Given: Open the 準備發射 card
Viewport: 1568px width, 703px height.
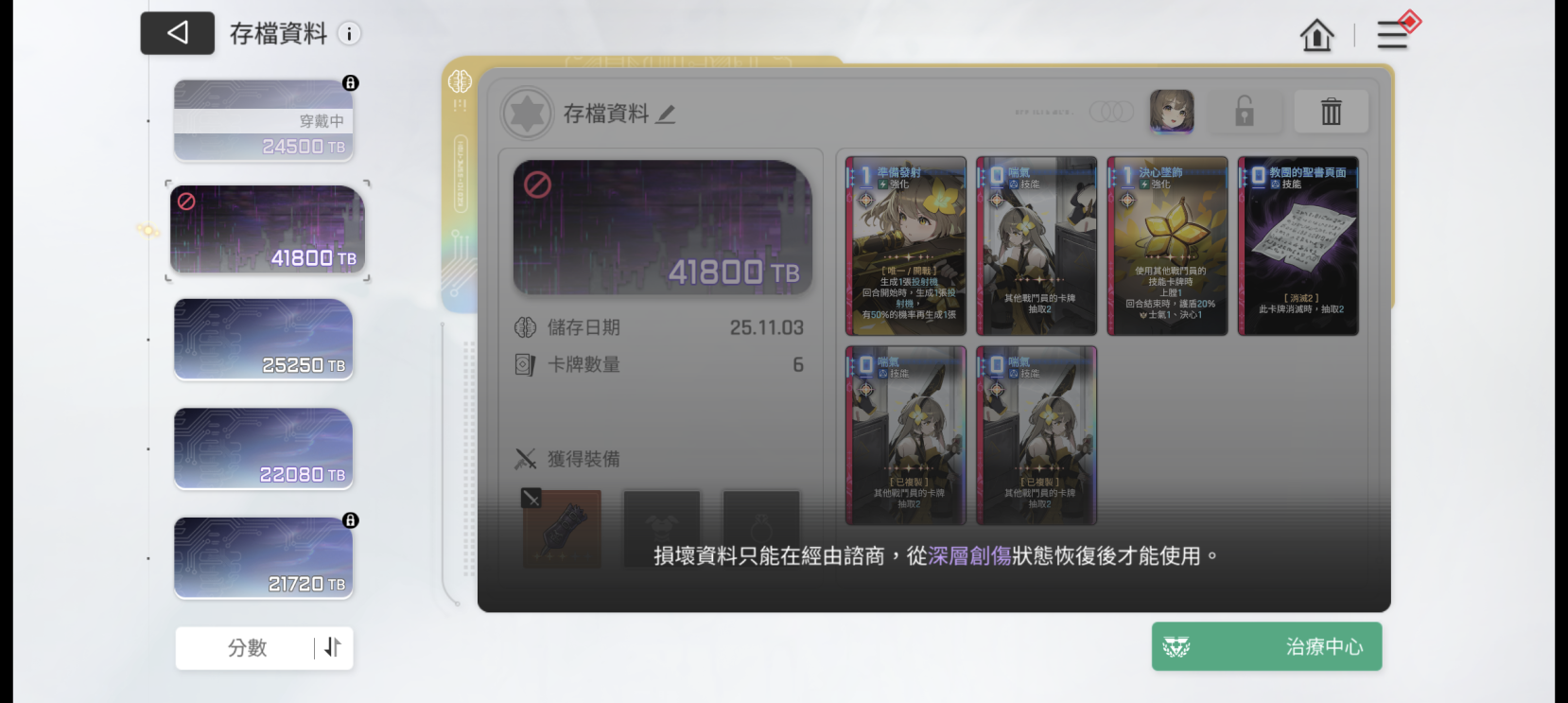Looking at the screenshot, I should point(906,246).
